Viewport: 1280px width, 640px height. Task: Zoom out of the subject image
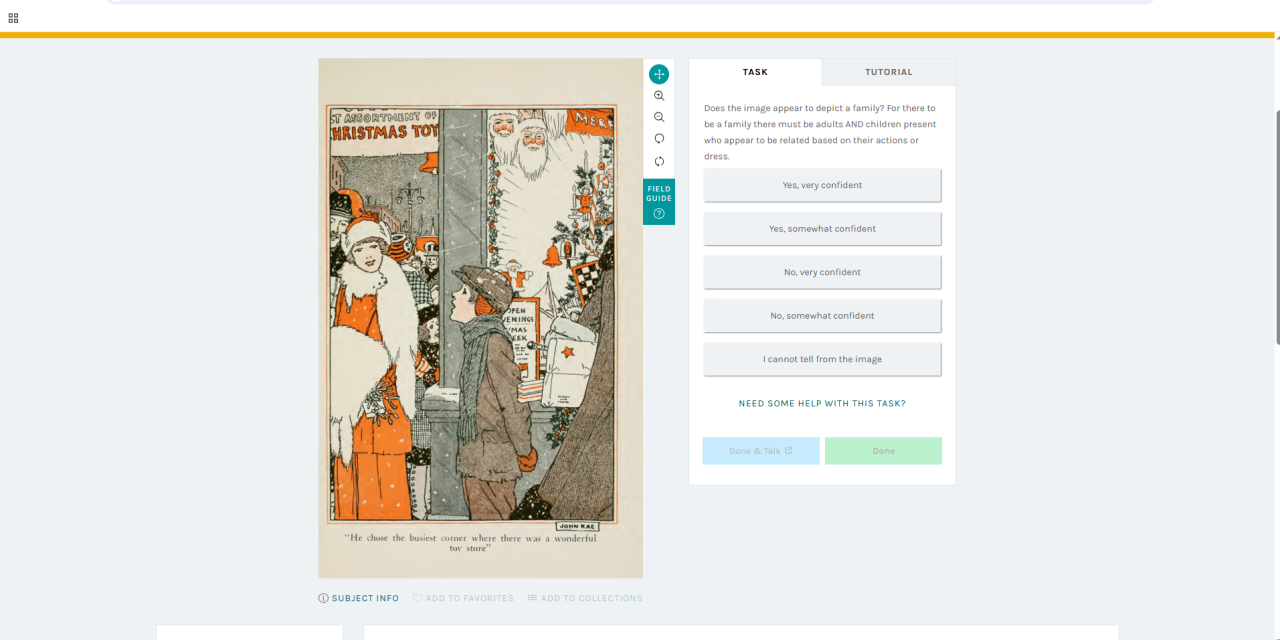pyautogui.click(x=659, y=118)
